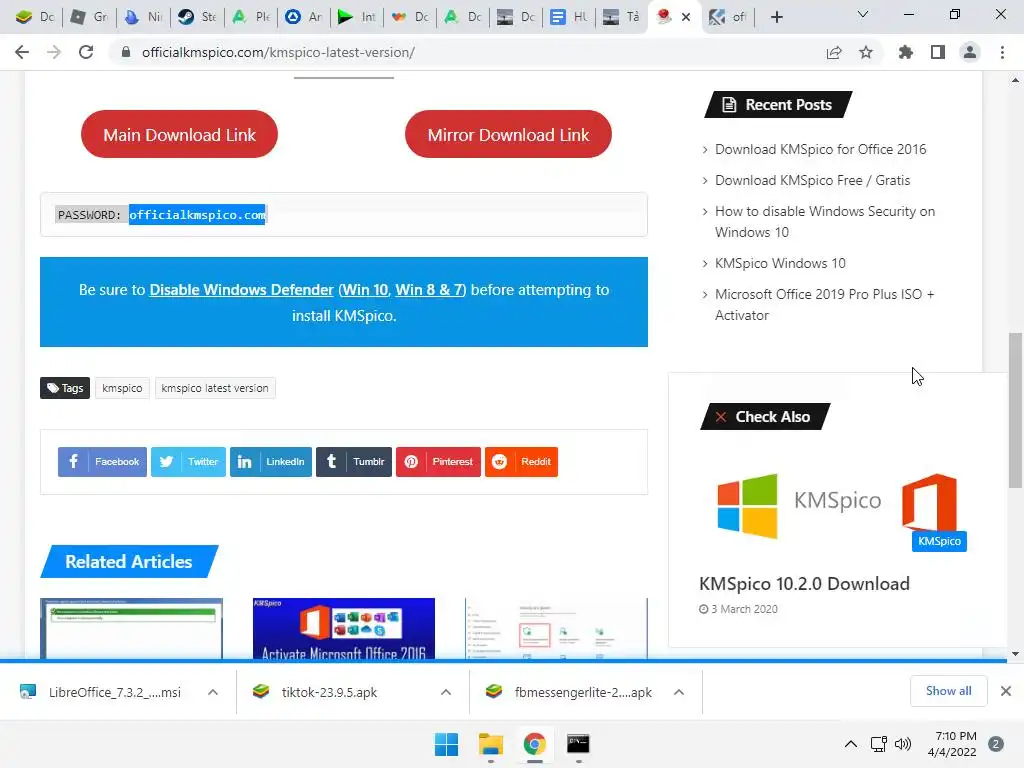Open the Windows Start menu
Image resolution: width=1024 pixels, height=768 pixels.
pyautogui.click(x=447, y=744)
